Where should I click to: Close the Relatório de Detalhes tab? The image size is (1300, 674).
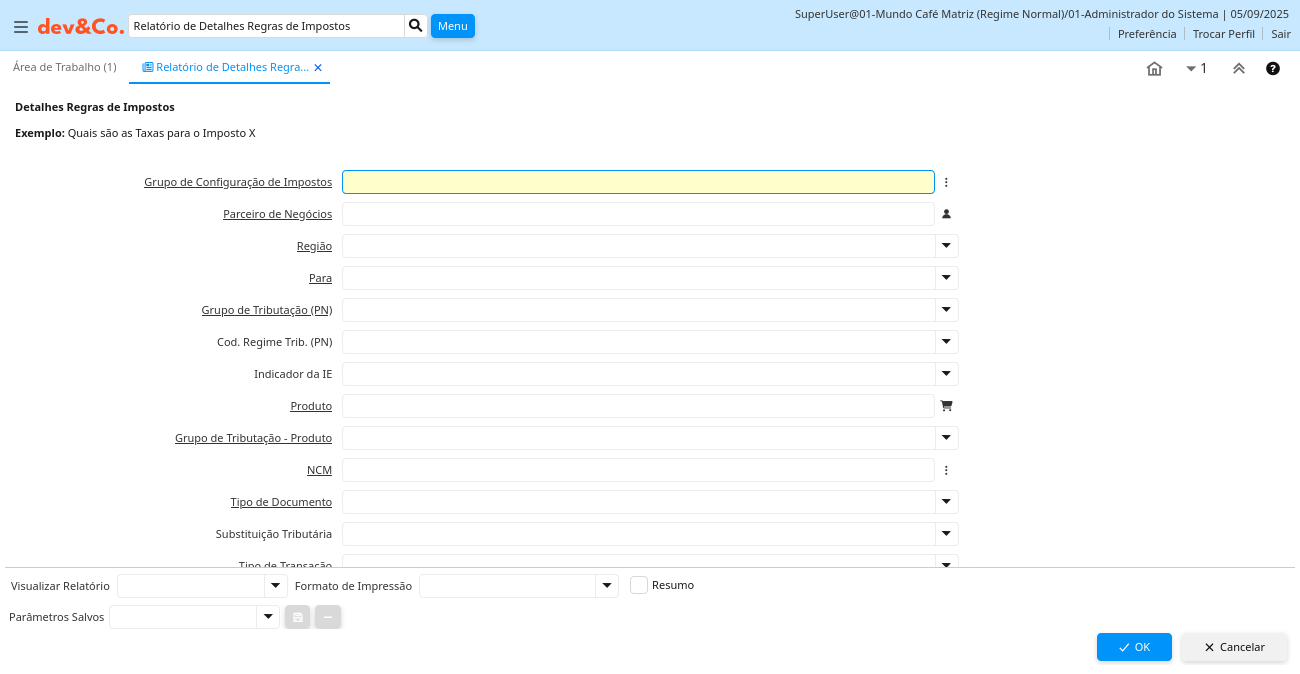(318, 68)
